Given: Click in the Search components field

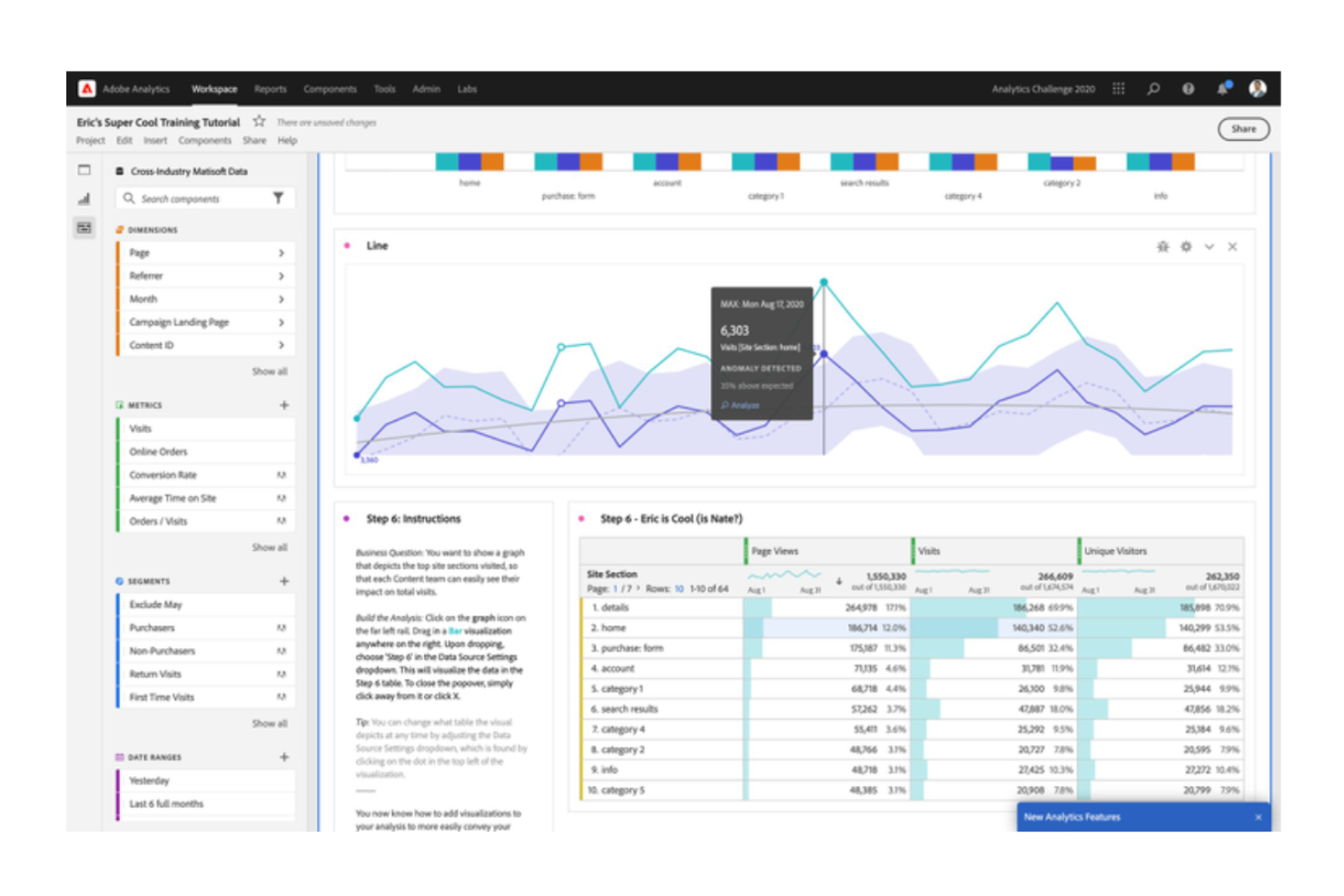Looking at the screenshot, I should [x=205, y=198].
